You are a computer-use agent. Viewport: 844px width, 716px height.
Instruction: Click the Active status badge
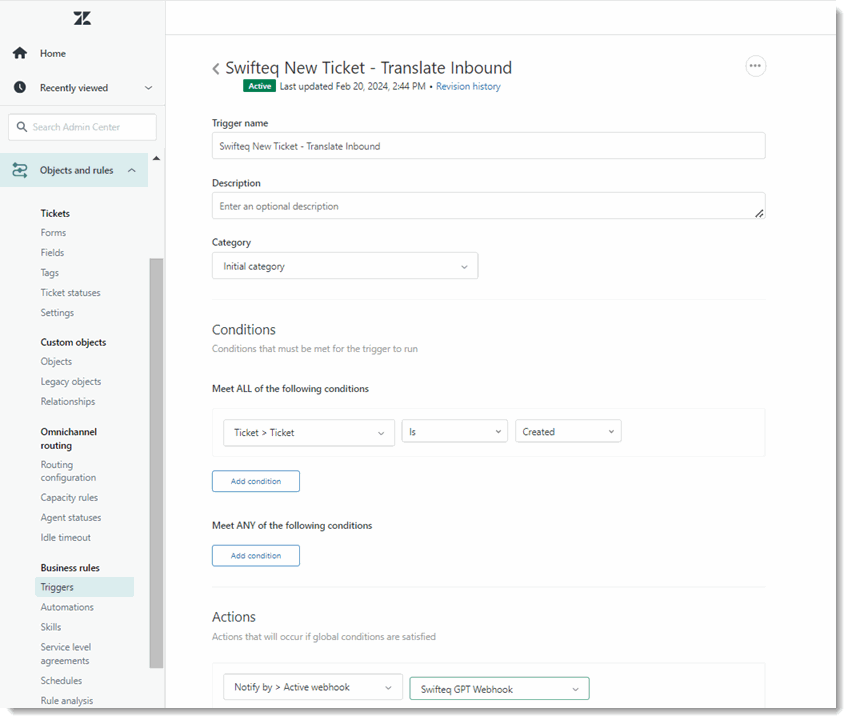(259, 86)
